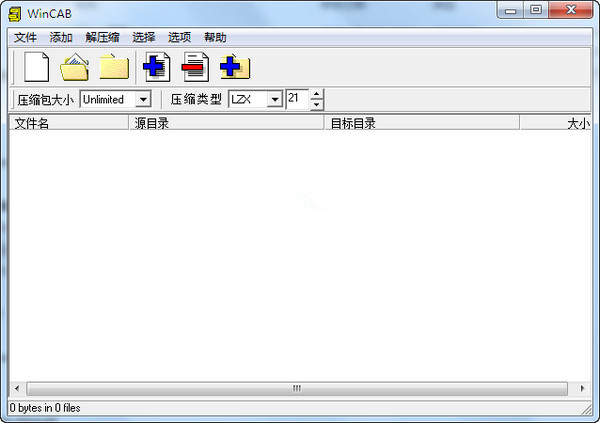This screenshot has height=423, width=600.
Task: Sort by 源目录 column header
Action: coord(226,123)
